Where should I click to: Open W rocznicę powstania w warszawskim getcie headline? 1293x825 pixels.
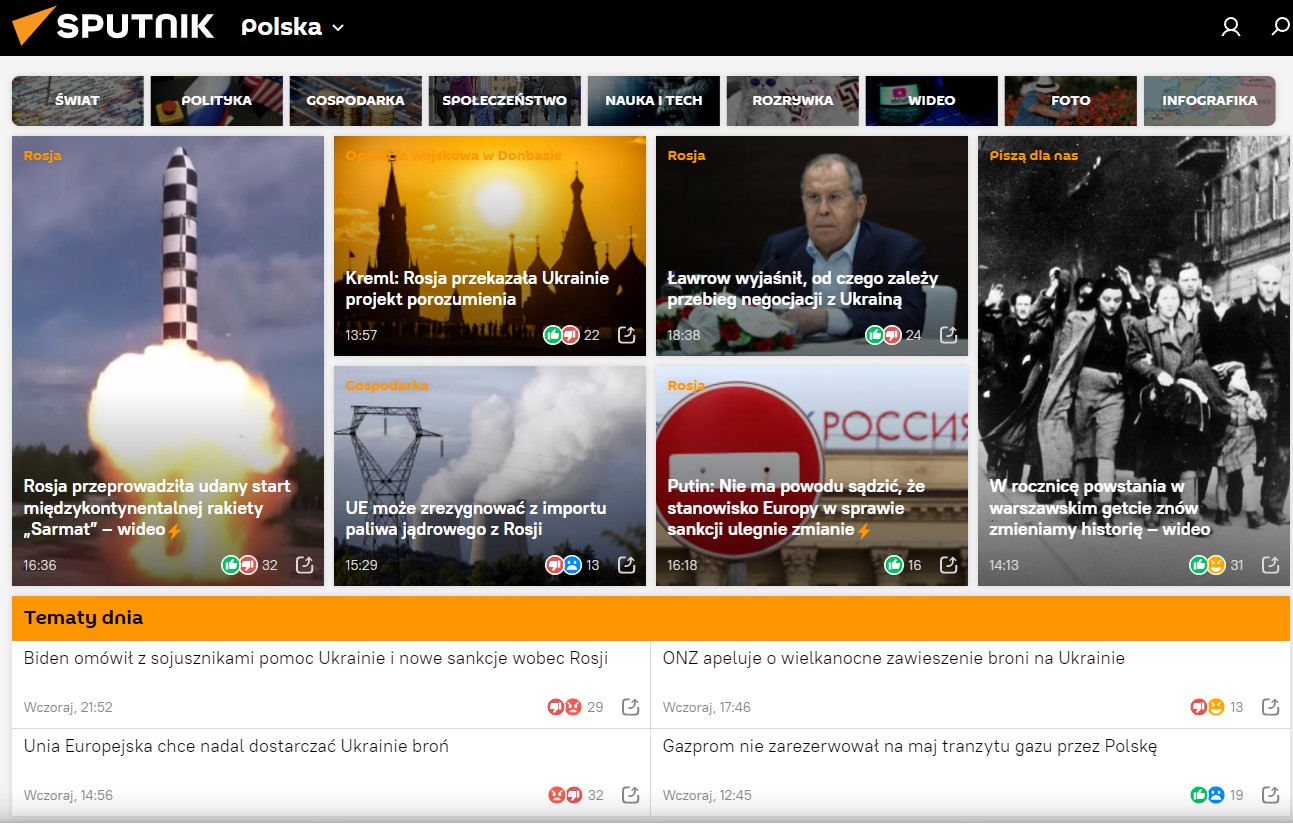tap(1100, 508)
